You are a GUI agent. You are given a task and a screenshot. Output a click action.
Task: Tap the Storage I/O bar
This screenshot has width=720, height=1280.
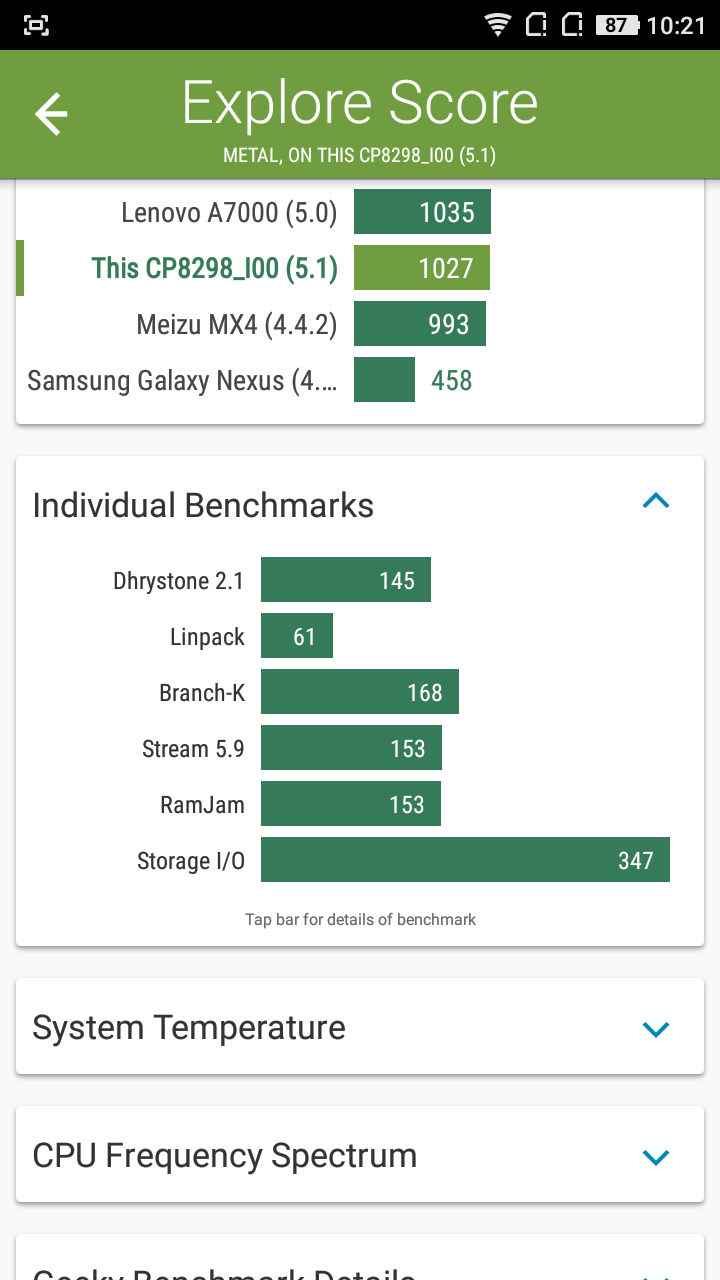[465, 861]
